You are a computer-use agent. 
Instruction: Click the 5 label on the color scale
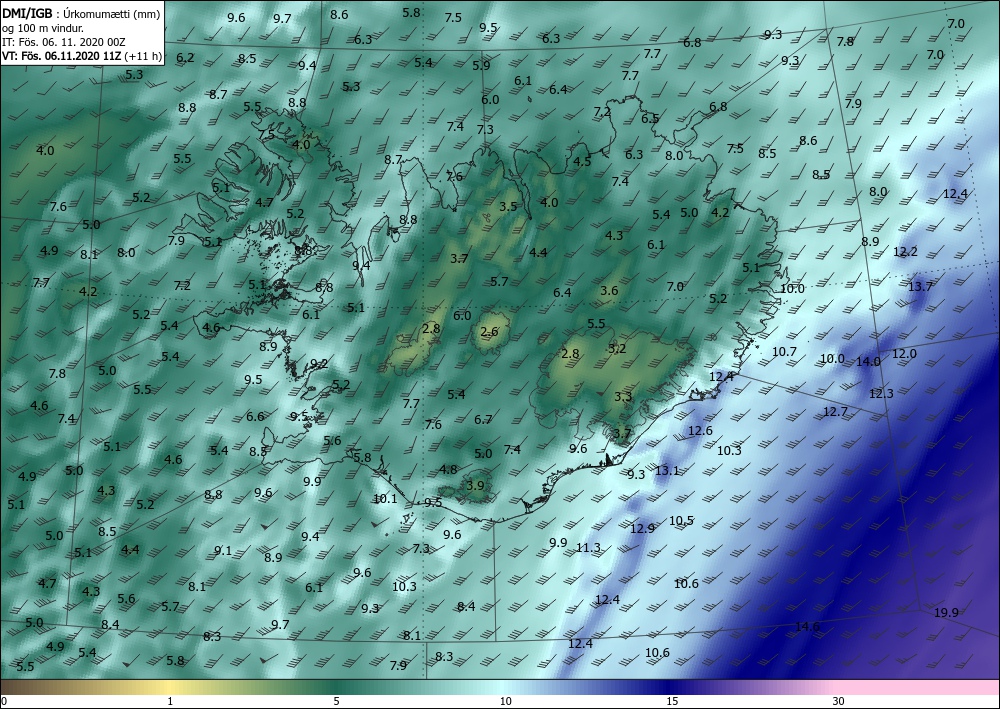[336, 702]
